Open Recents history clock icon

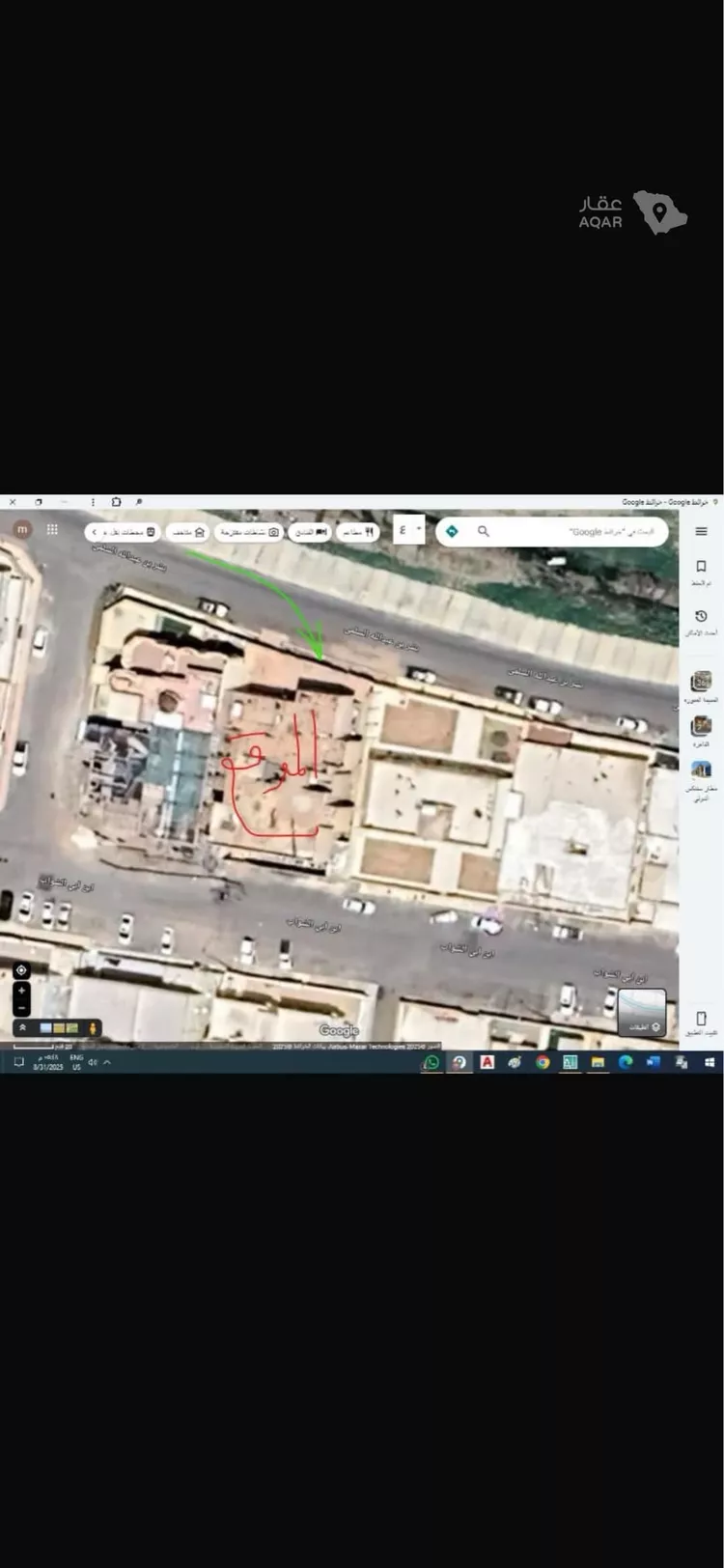point(701,616)
